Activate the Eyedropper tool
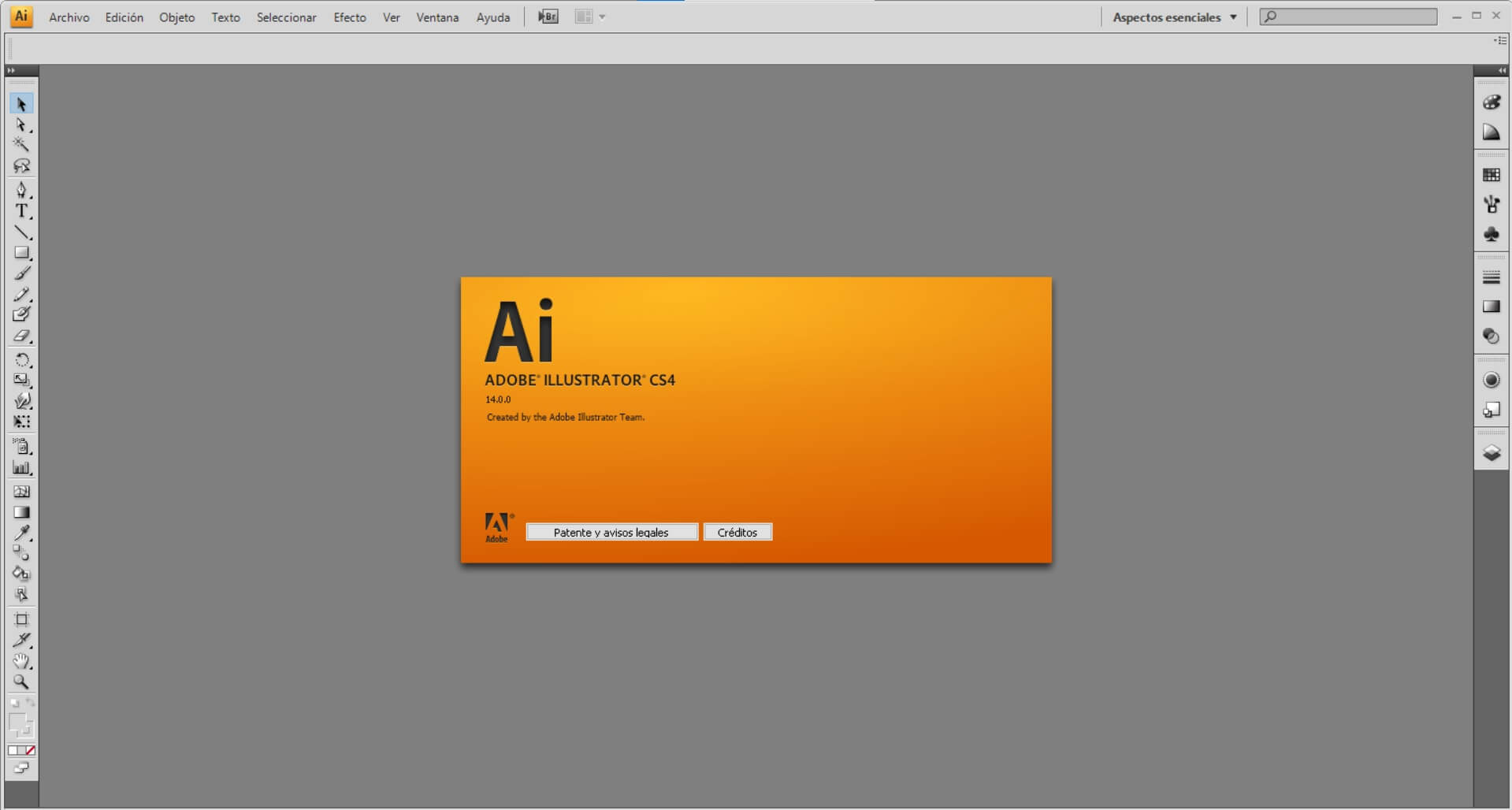Viewport: 1512px width, 810px height. click(x=21, y=533)
